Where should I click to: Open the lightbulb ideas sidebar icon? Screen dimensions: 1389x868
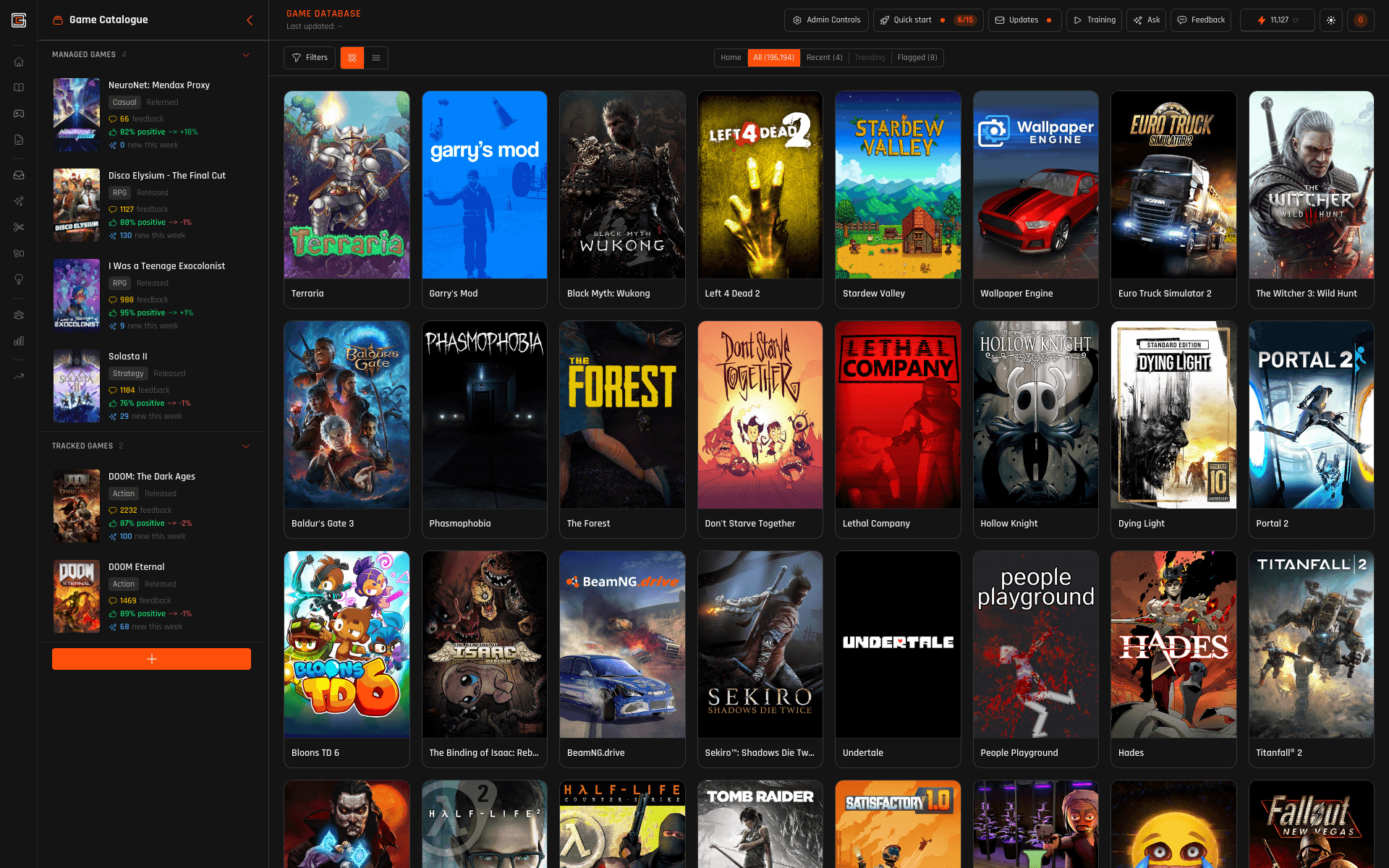point(19,279)
